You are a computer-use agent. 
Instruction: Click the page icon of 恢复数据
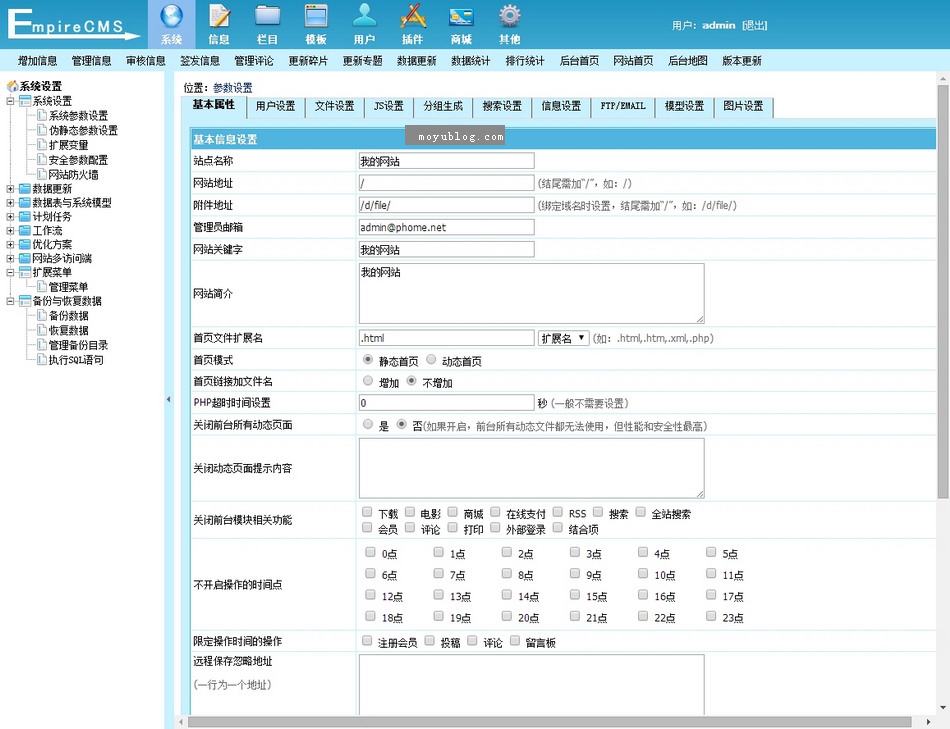42,330
